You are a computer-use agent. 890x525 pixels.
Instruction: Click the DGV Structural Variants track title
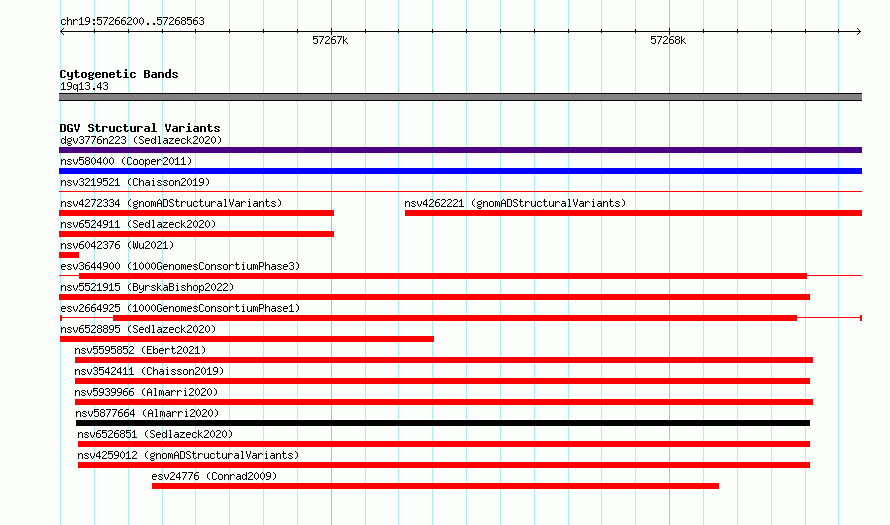[x=140, y=128]
